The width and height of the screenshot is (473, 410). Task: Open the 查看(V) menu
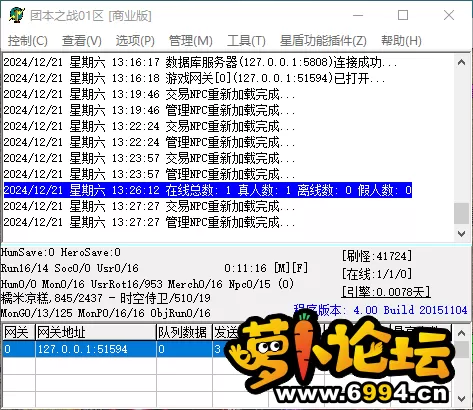82,41
